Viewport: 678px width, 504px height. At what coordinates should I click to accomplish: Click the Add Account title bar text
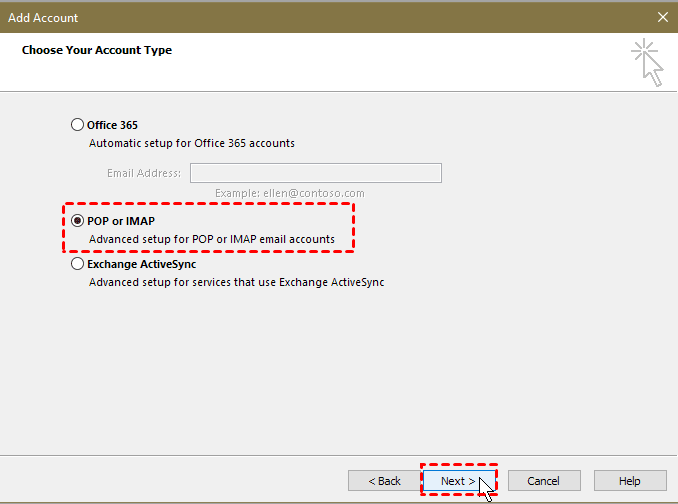(x=43, y=18)
